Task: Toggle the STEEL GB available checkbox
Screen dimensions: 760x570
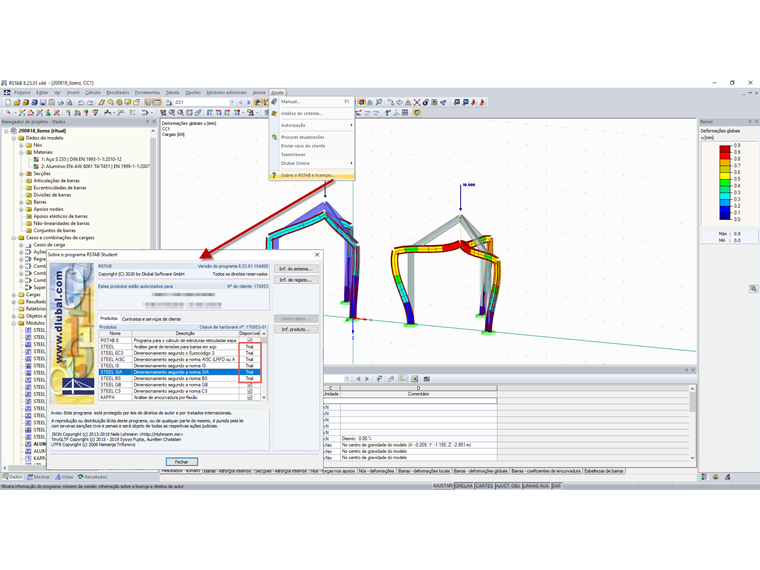Action: click(x=250, y=385)
